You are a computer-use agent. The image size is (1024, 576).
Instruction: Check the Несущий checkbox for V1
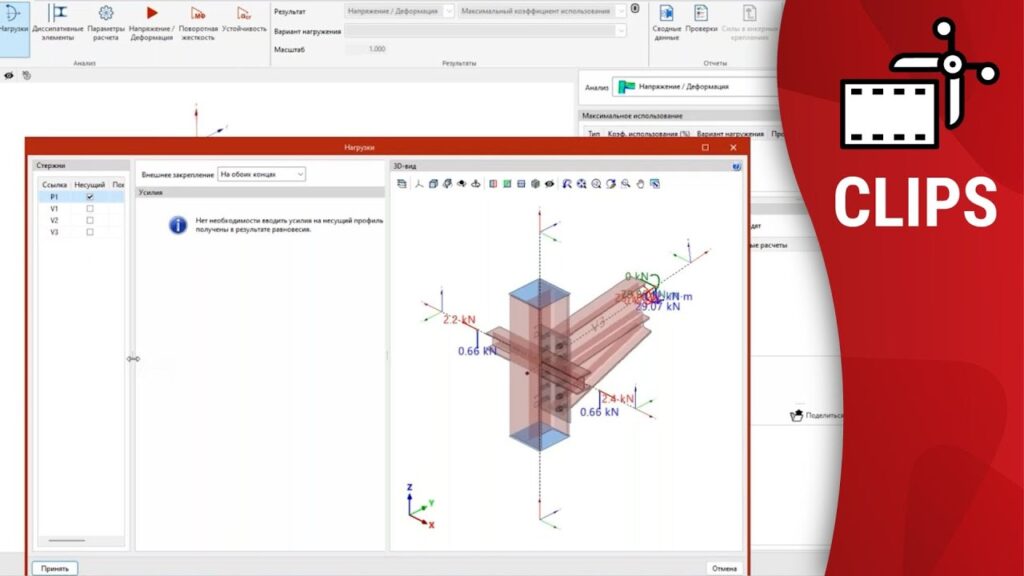point(90,209)
